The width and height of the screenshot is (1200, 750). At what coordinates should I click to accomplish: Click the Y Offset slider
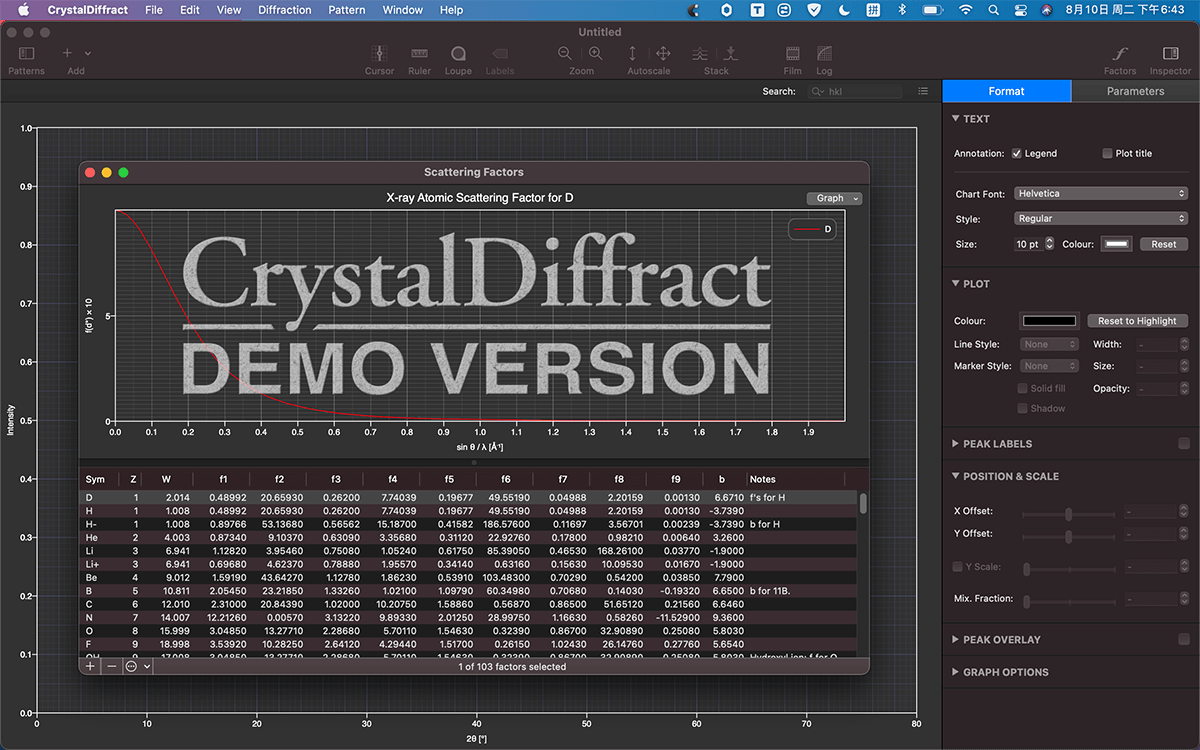[1068, 535]
